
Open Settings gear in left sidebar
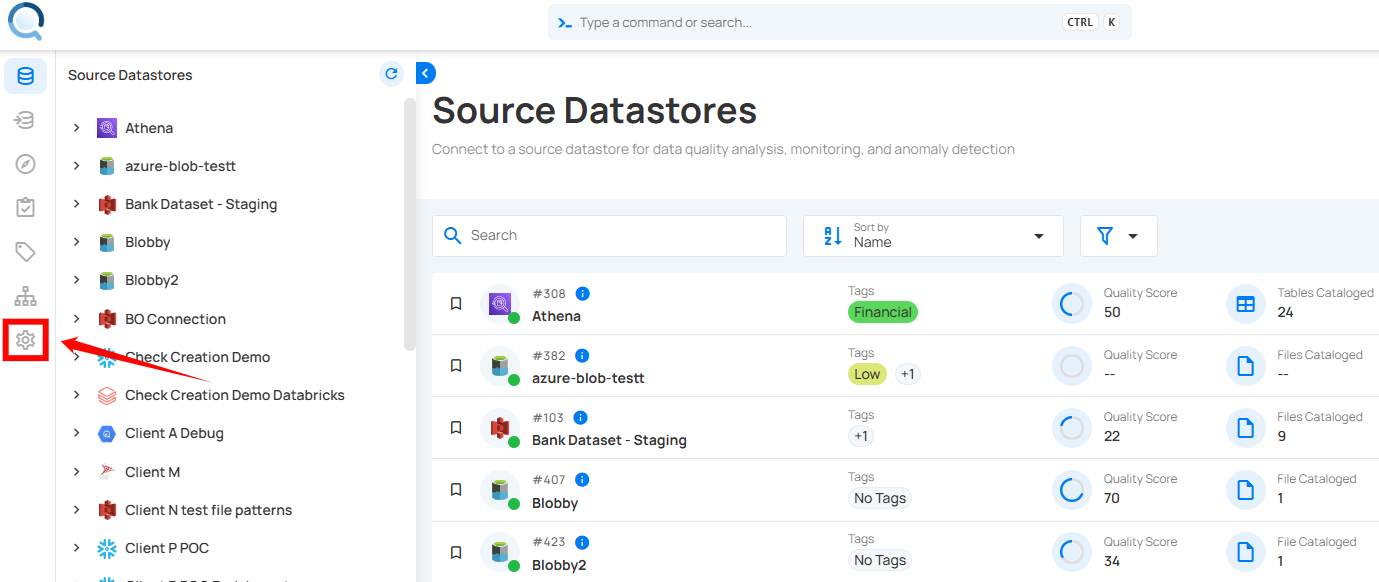[x=26, y=340]
